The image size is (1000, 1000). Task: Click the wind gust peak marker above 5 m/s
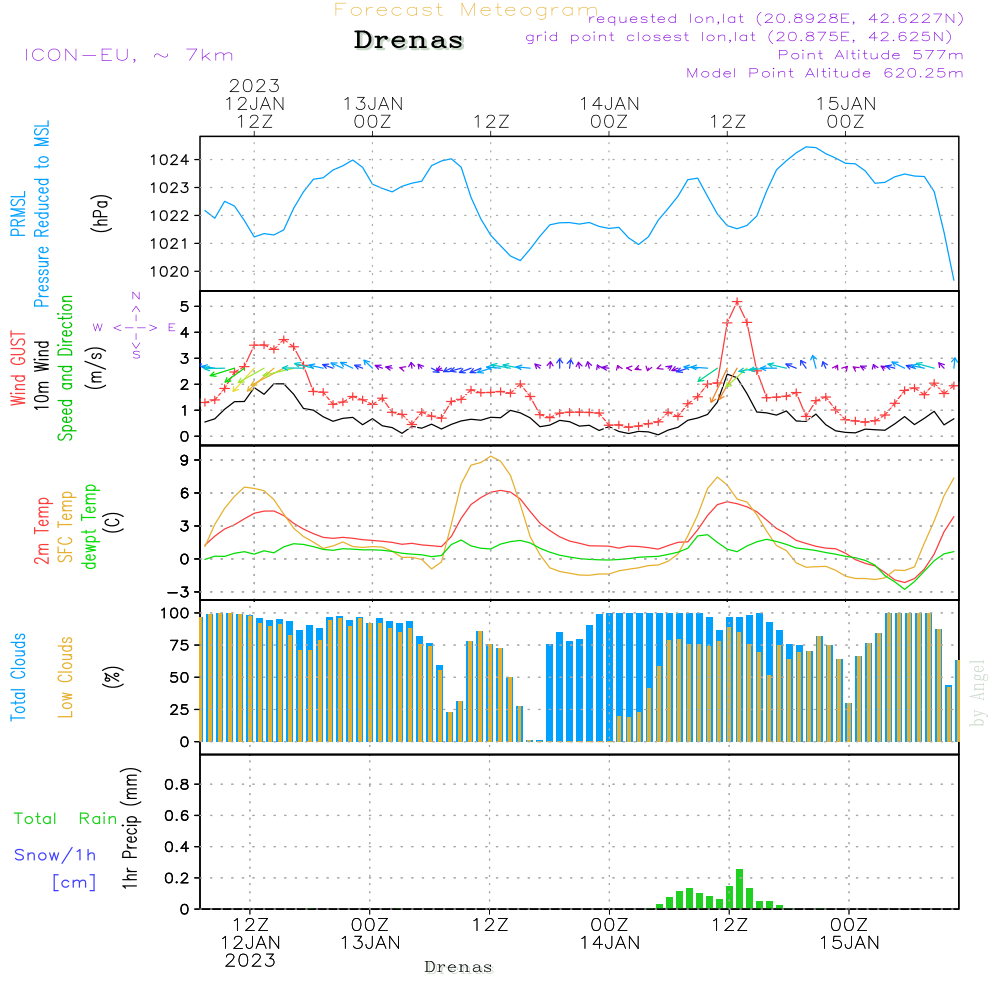tap(737, 302)
